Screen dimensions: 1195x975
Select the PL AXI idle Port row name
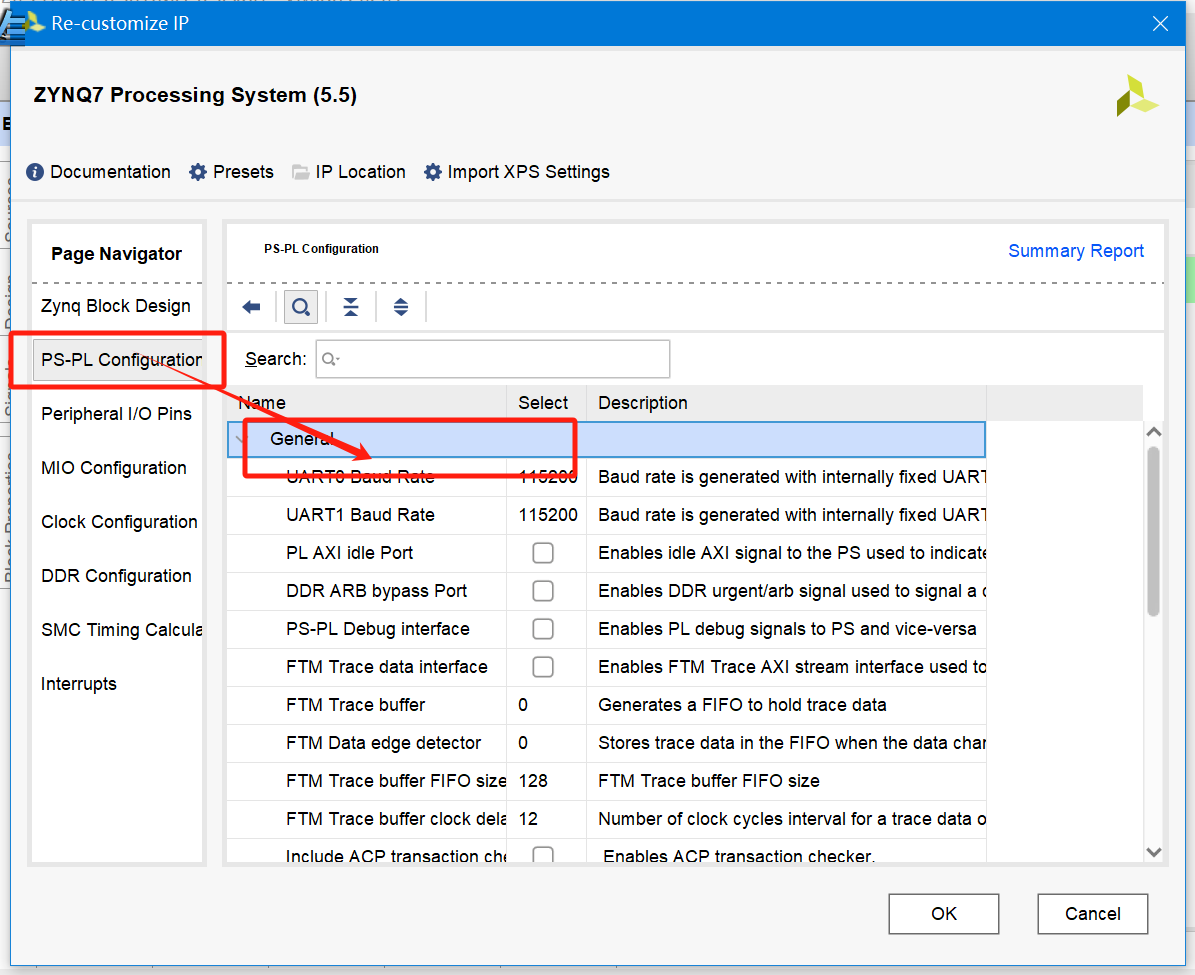coord(349,553)
